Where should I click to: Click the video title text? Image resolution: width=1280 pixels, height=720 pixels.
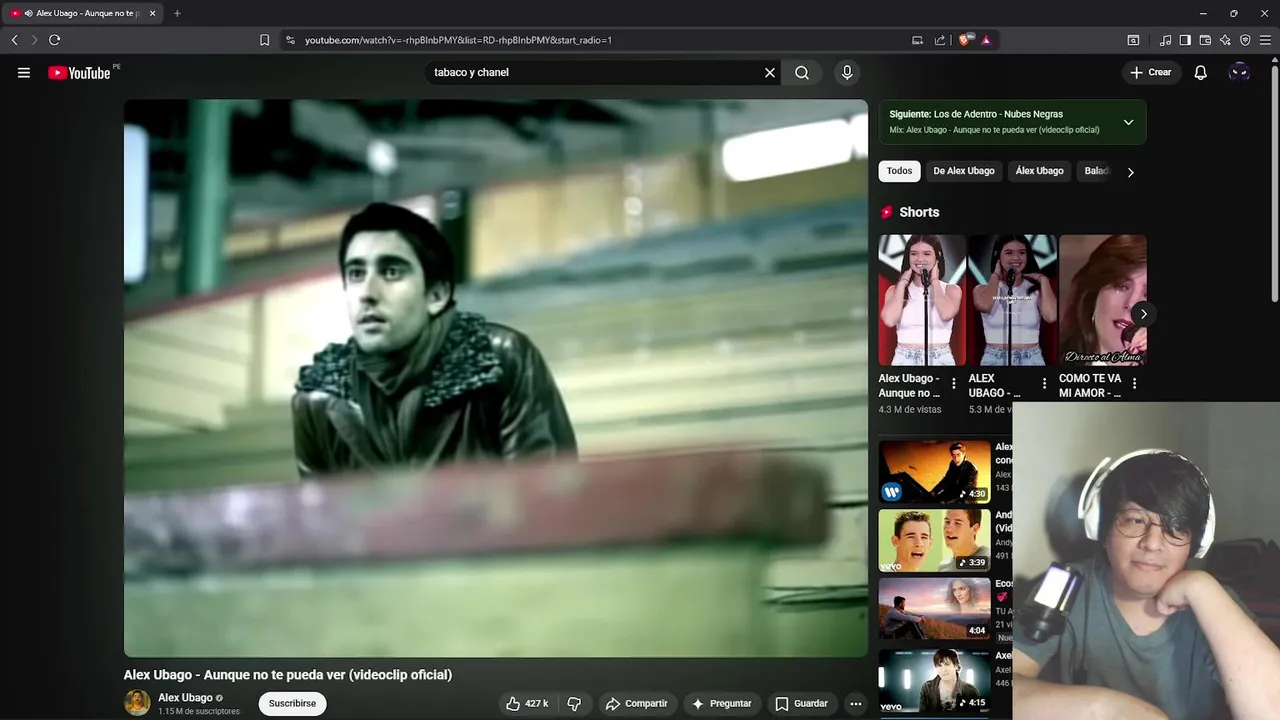point(288,675)
